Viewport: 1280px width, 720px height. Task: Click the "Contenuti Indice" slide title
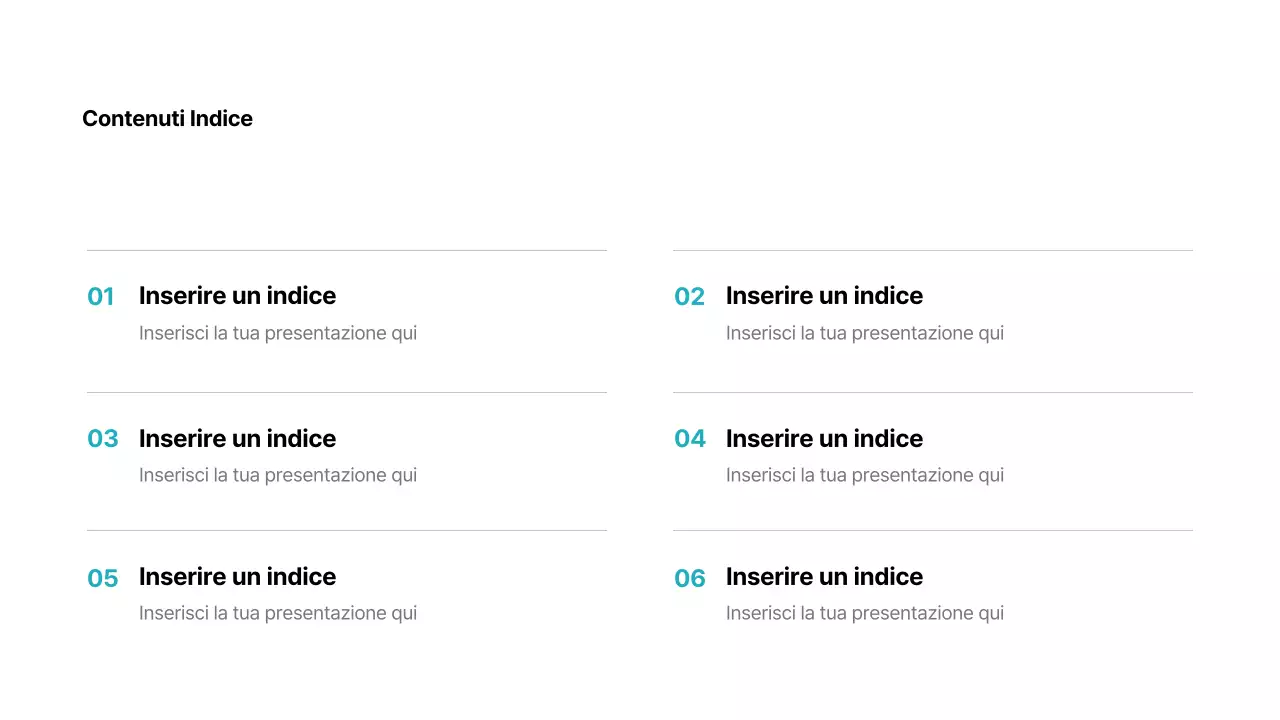[x=167, y=118]
